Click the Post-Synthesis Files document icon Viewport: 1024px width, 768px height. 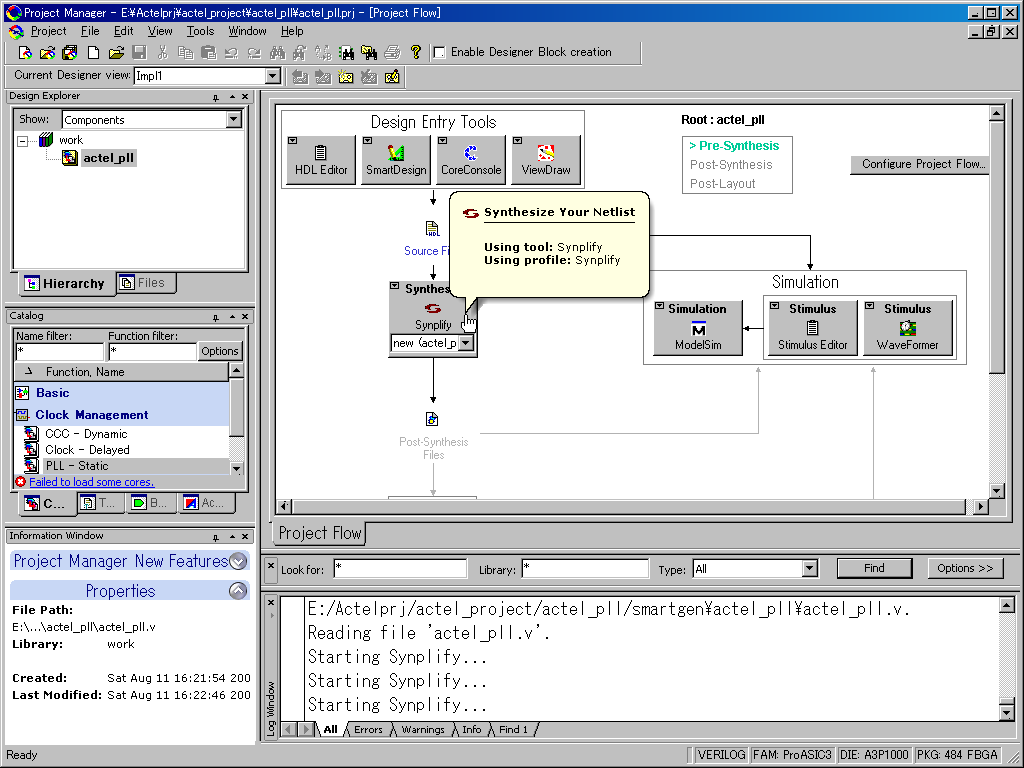432,419
